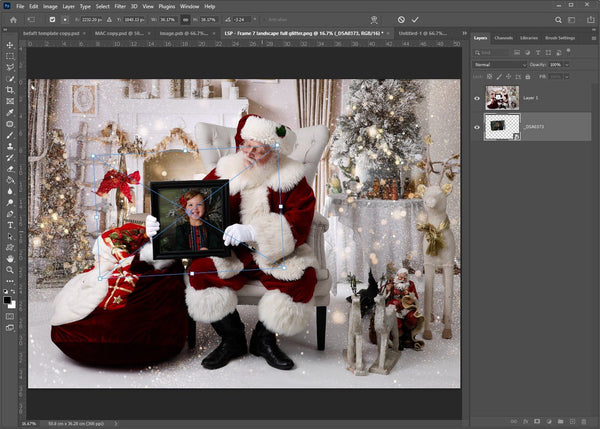Screen dimensions: 600x429
Task: Open the Filter menu
Action: [x=118, y=6]
